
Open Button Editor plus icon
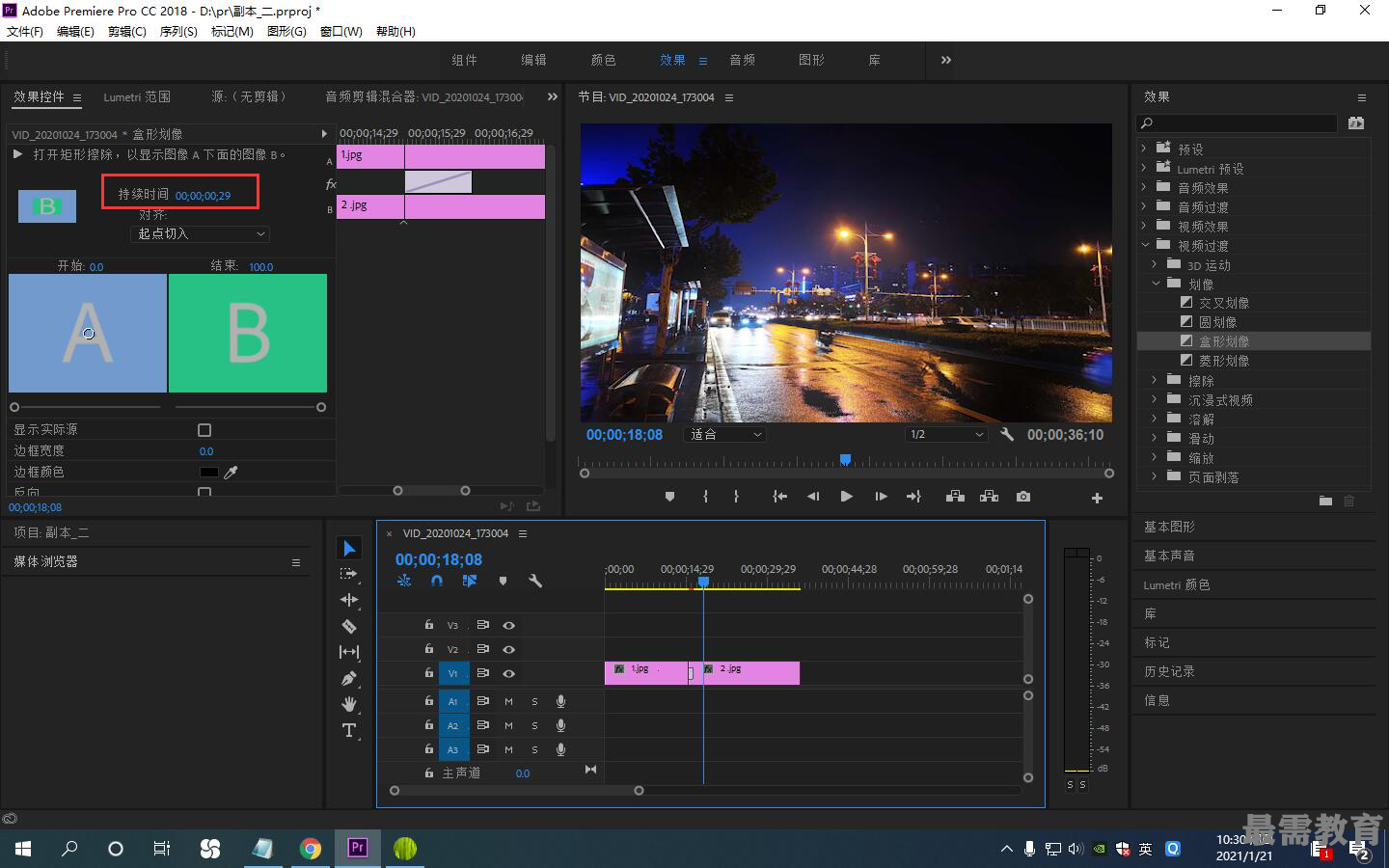point(1097,498)
